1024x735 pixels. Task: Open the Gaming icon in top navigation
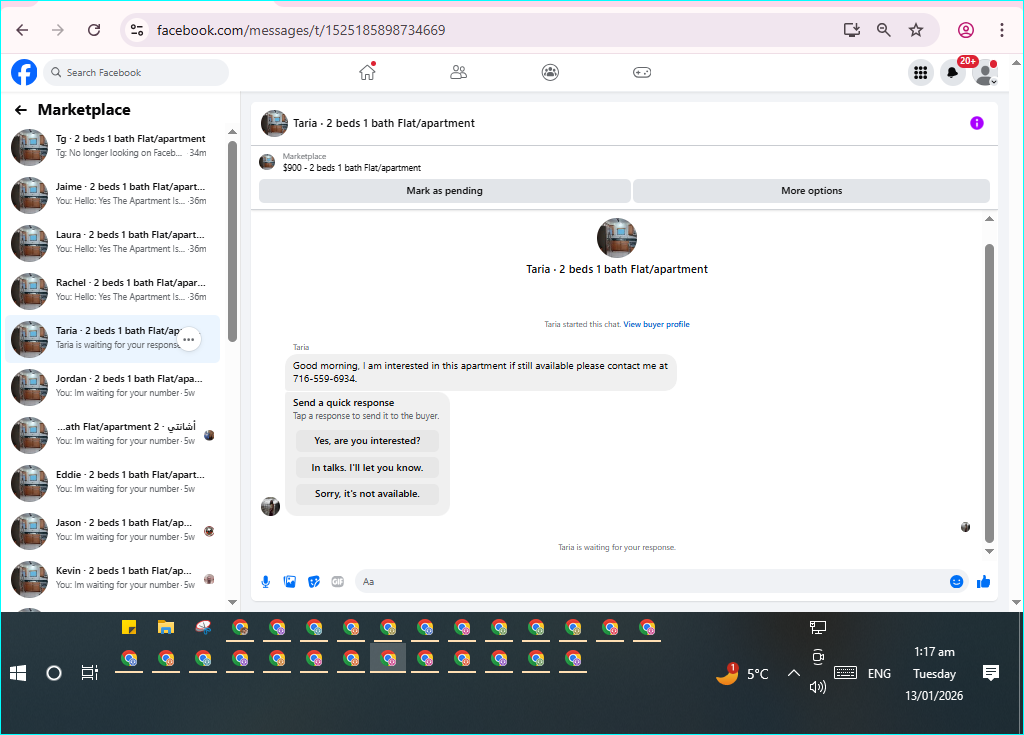click(x=642, y=72)
